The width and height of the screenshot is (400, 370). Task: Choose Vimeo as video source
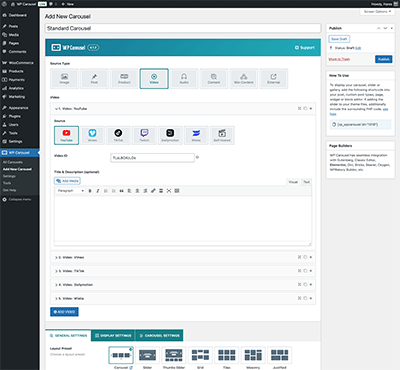click(x=92, y=135)
